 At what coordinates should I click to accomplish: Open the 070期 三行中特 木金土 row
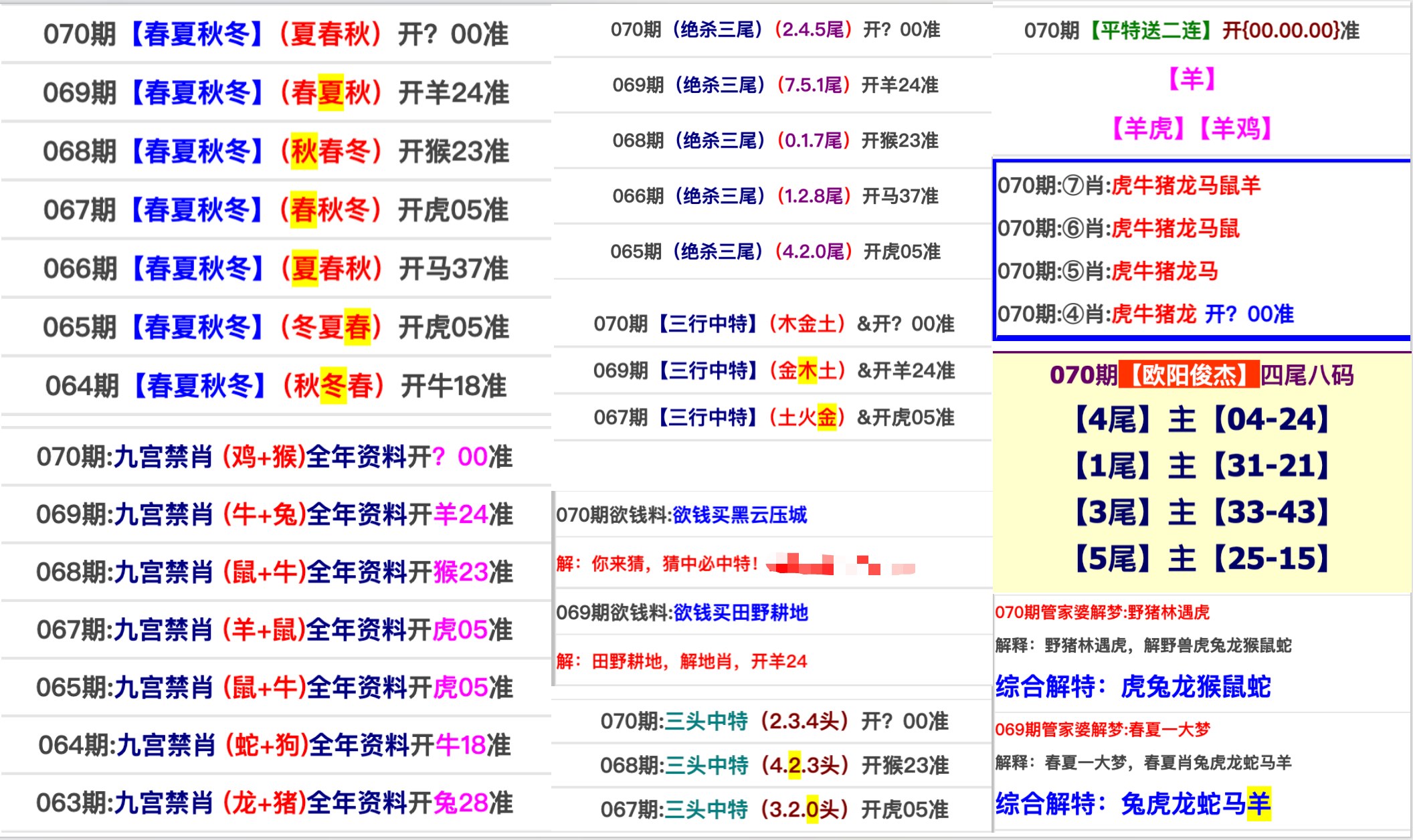pos(773,324)
